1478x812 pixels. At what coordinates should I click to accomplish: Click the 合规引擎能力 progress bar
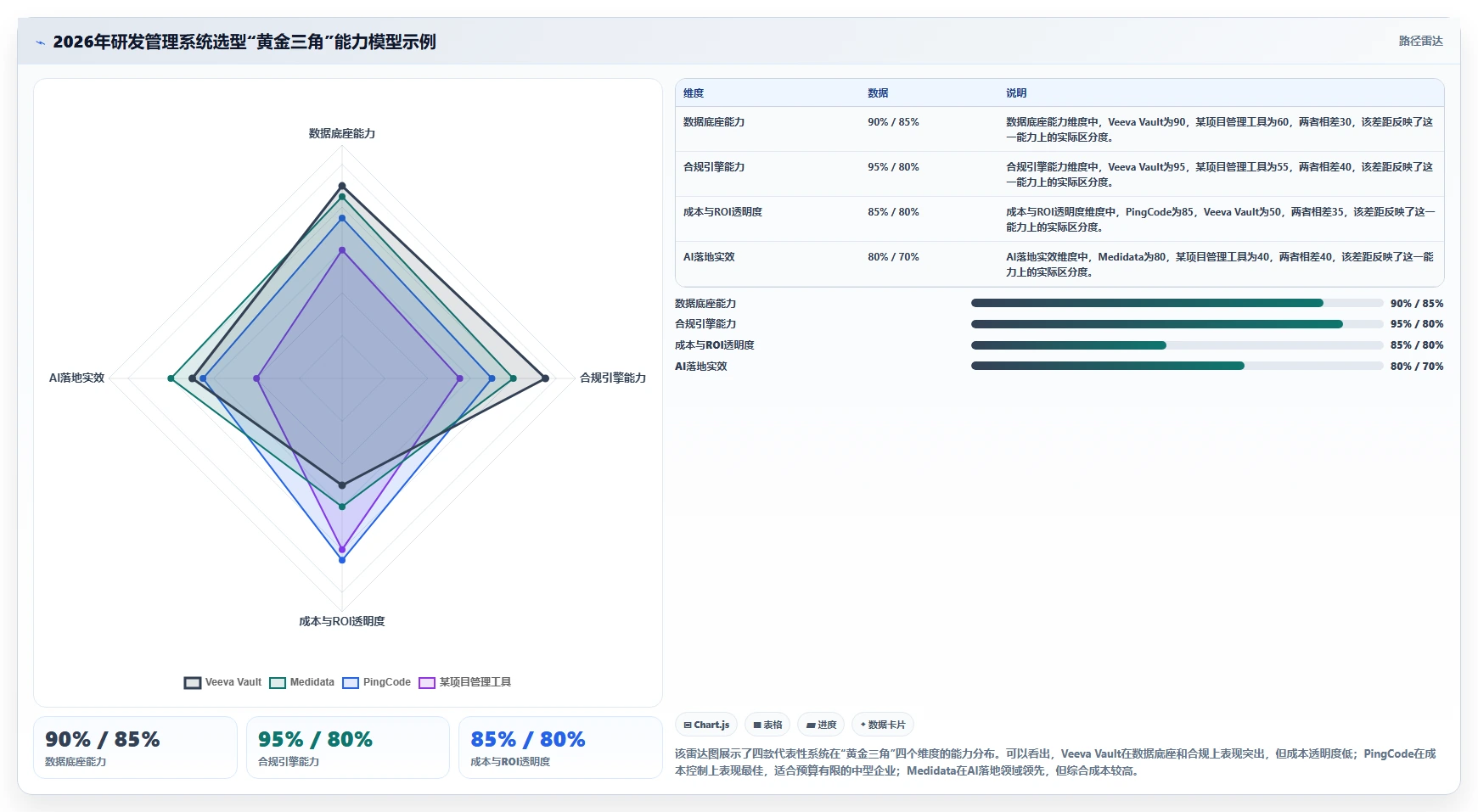point(1177,324)
